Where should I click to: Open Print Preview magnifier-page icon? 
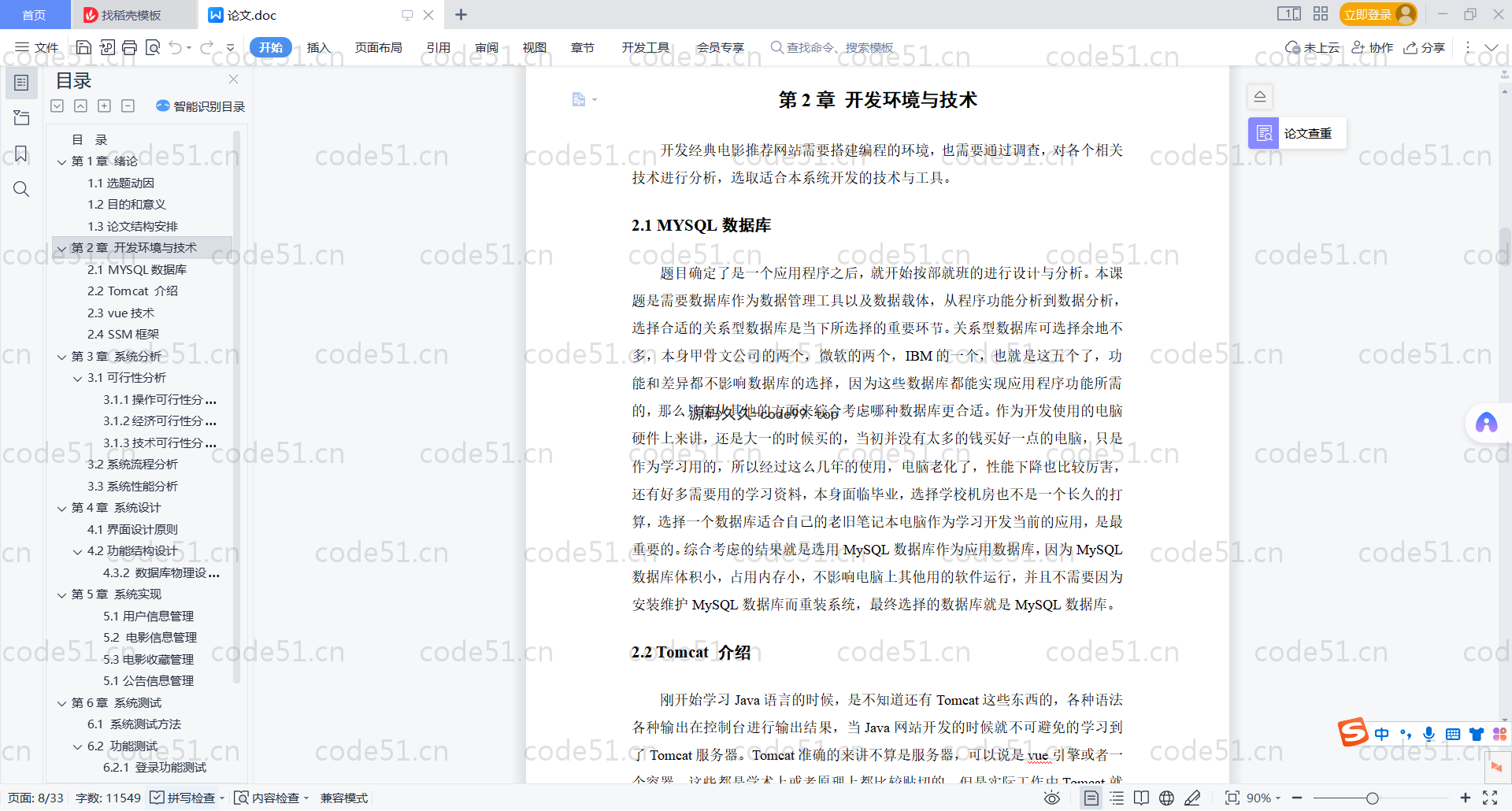[153, 47]
